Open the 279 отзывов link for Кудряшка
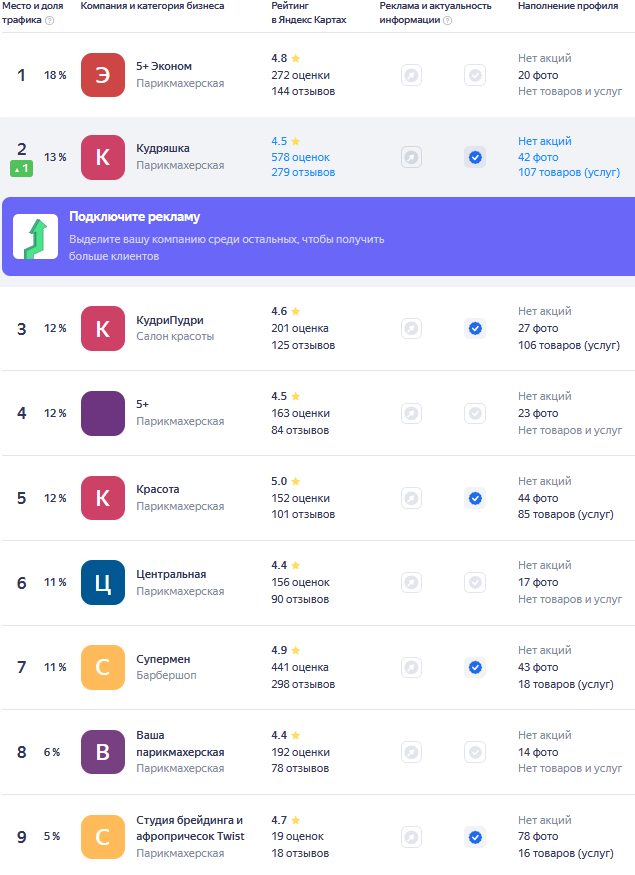 coord(303,172)
